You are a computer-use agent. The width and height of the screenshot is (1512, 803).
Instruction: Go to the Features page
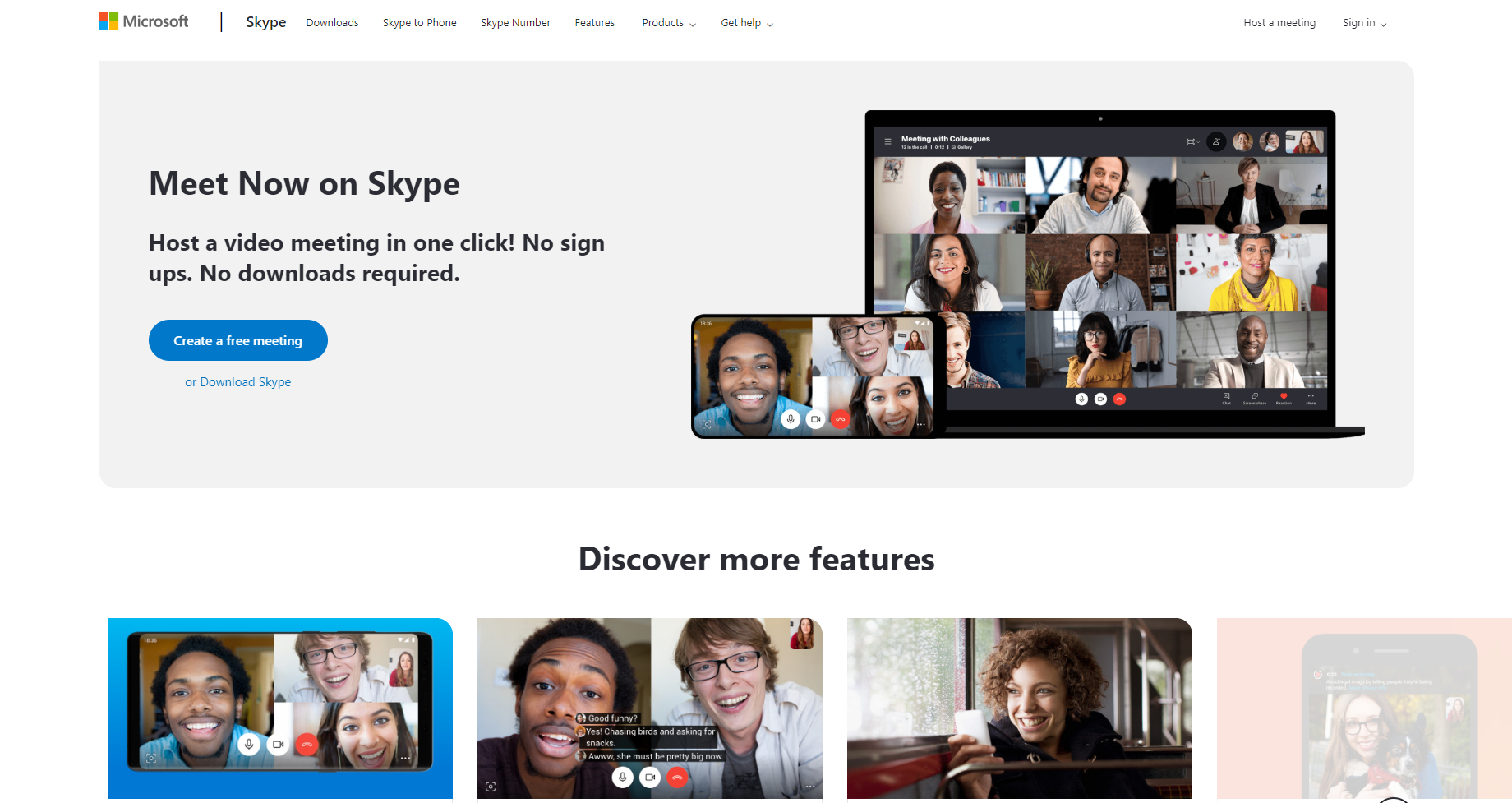click(x=594, y=23)
